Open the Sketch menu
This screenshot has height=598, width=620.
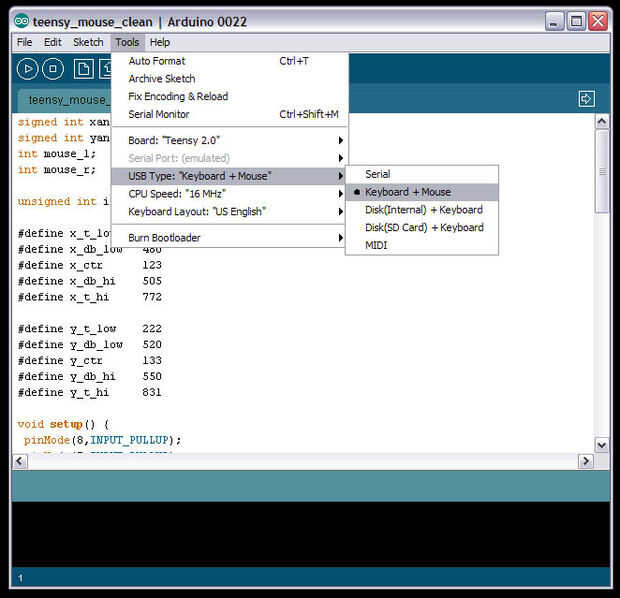(88, 42)
